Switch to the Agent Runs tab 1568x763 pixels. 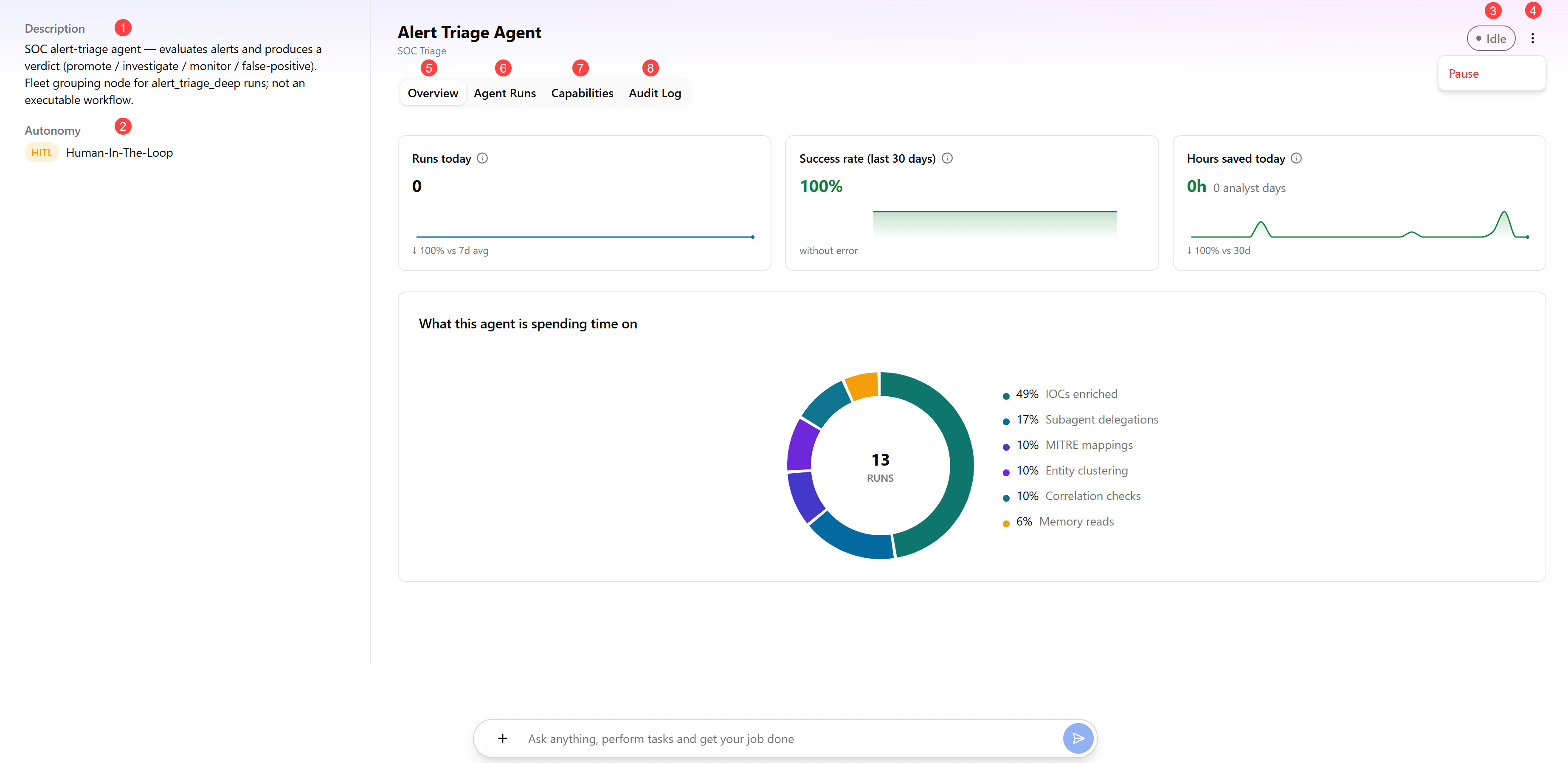[x=504, y=93]
